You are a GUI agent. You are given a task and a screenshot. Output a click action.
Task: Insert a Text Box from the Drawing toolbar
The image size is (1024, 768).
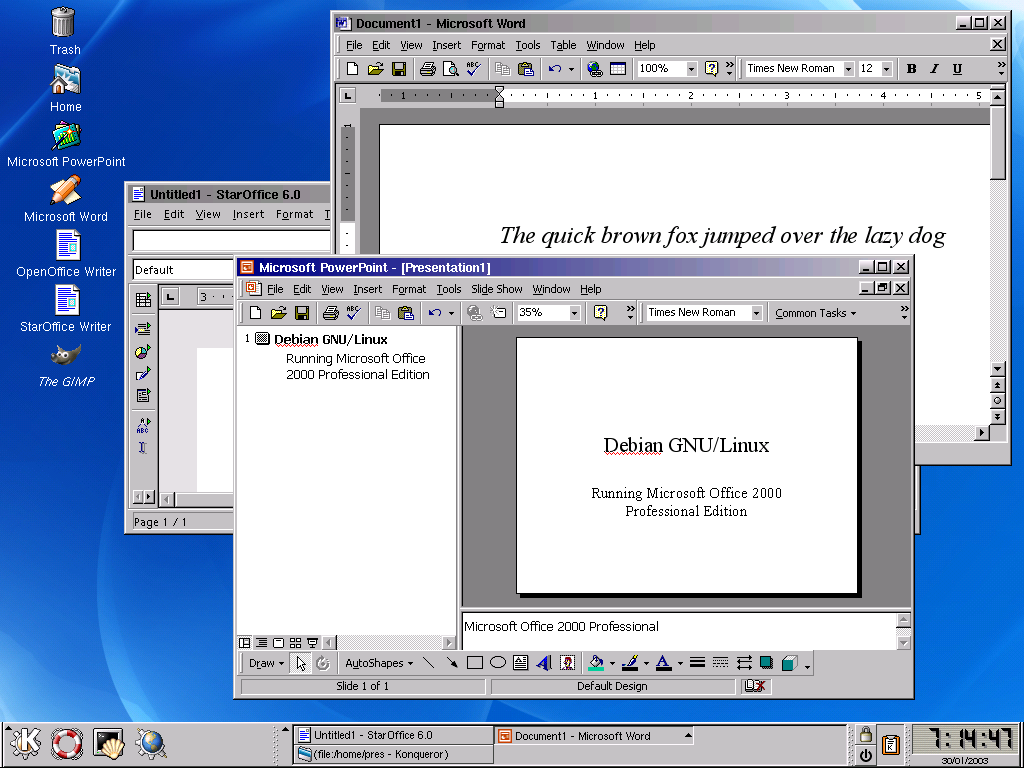pyautogui.click(x=520, y=663)
